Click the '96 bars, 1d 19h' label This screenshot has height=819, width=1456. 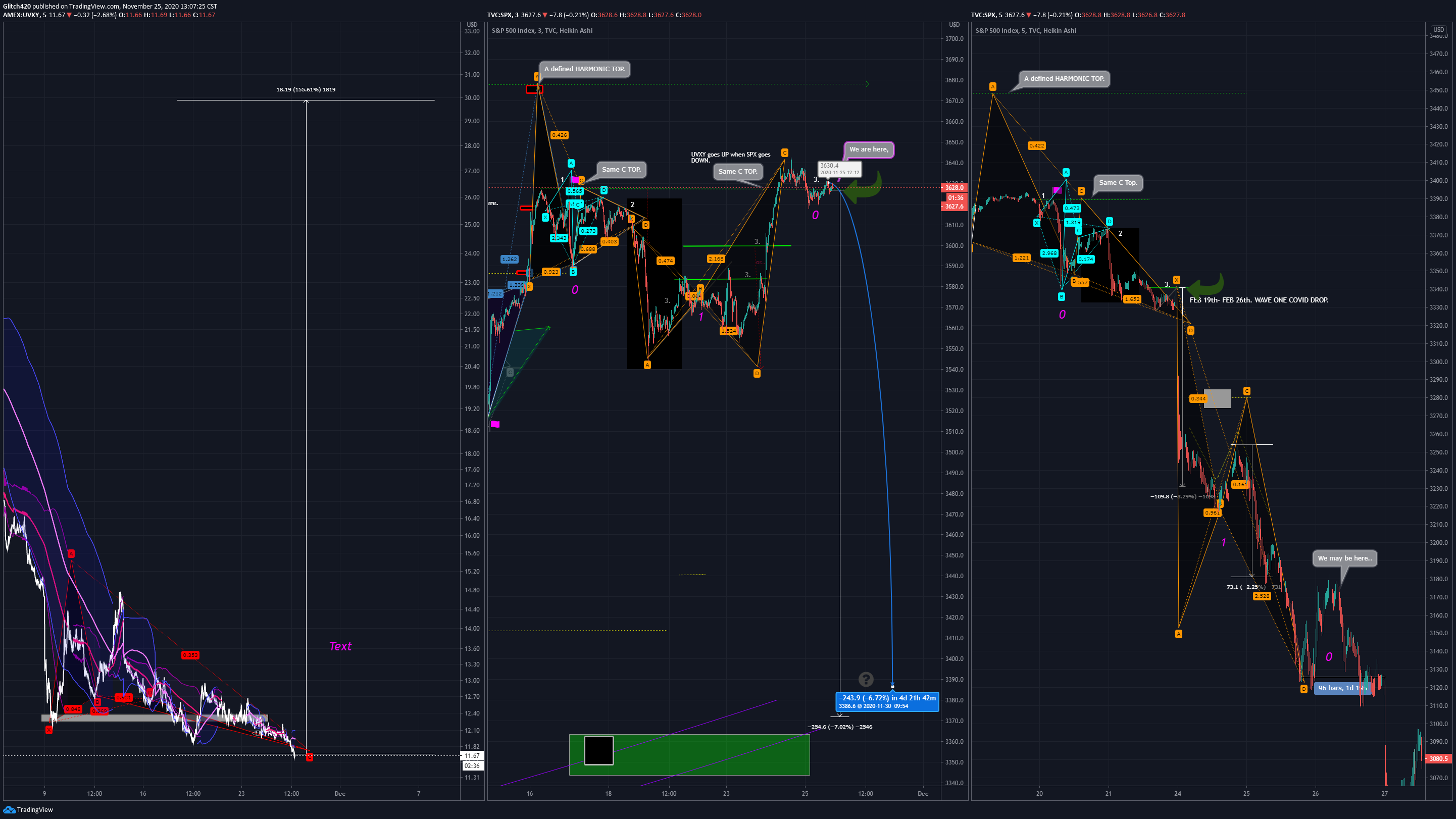click(x=1342, y=688)
